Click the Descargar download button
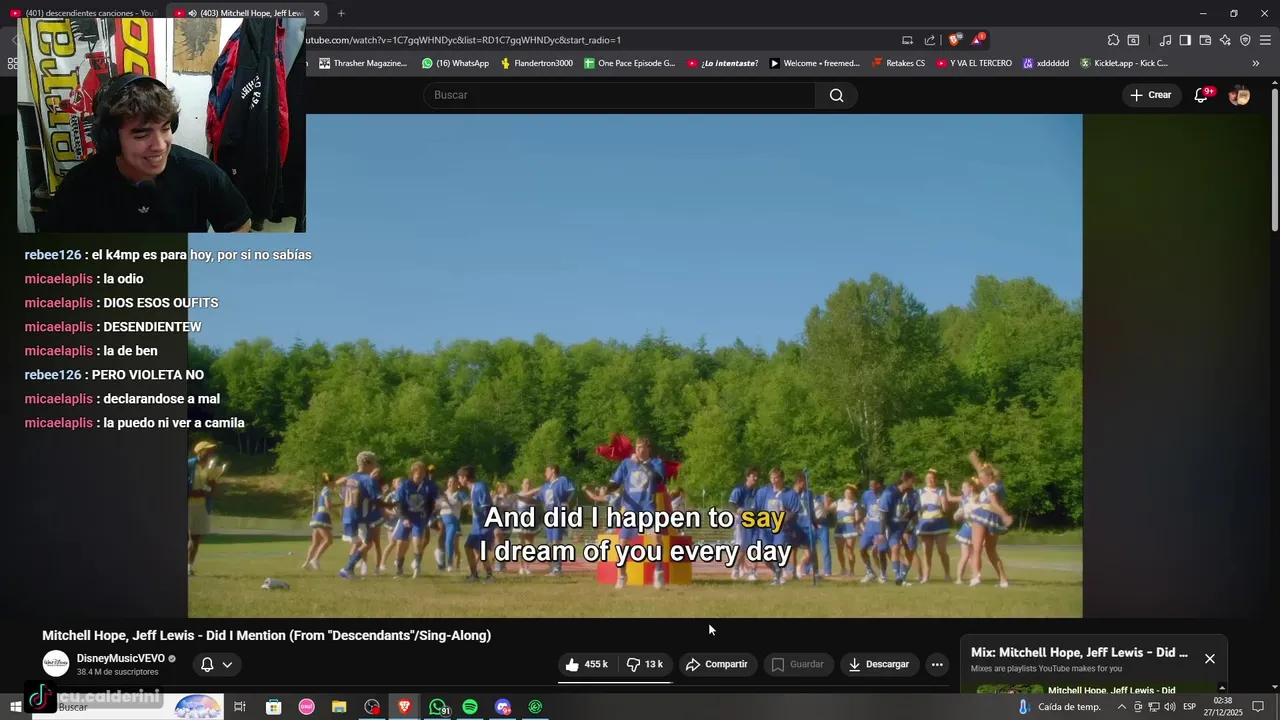 879,664
